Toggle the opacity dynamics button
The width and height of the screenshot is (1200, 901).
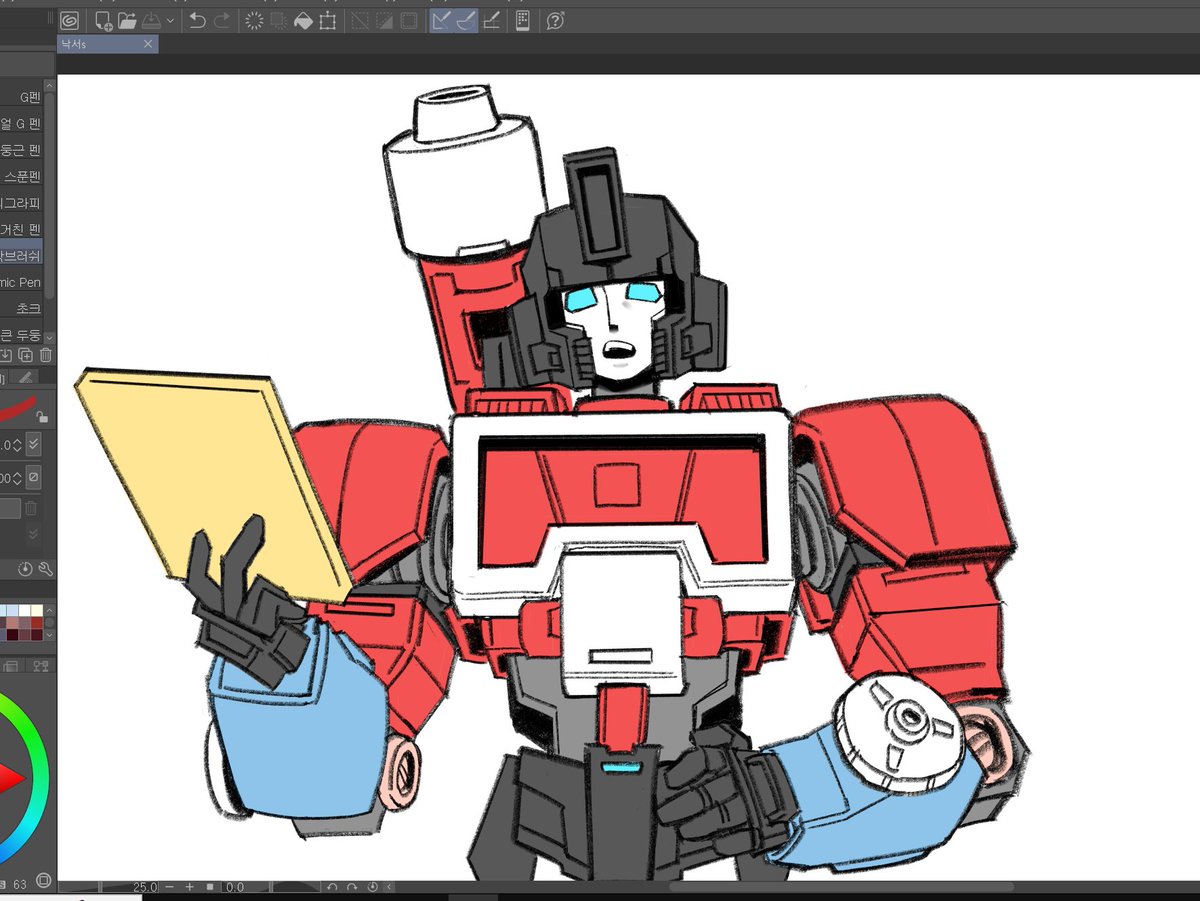(34, 477)
